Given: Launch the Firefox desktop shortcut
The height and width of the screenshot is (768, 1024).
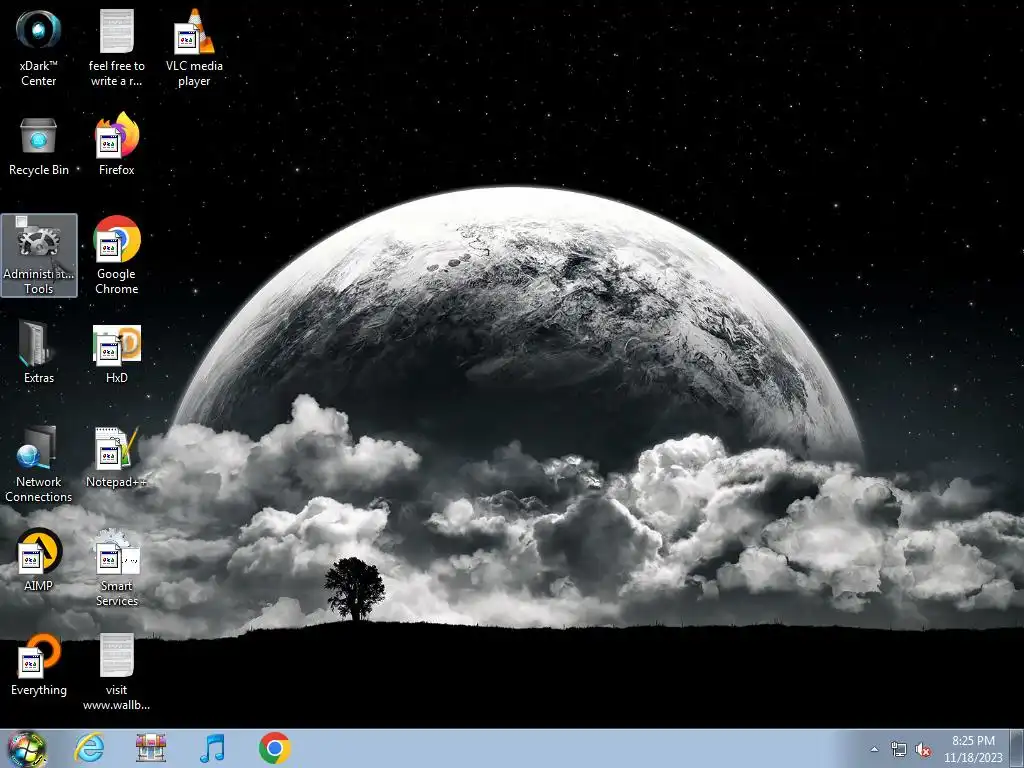Looking at the screenshot, I should tap(116, 144).
